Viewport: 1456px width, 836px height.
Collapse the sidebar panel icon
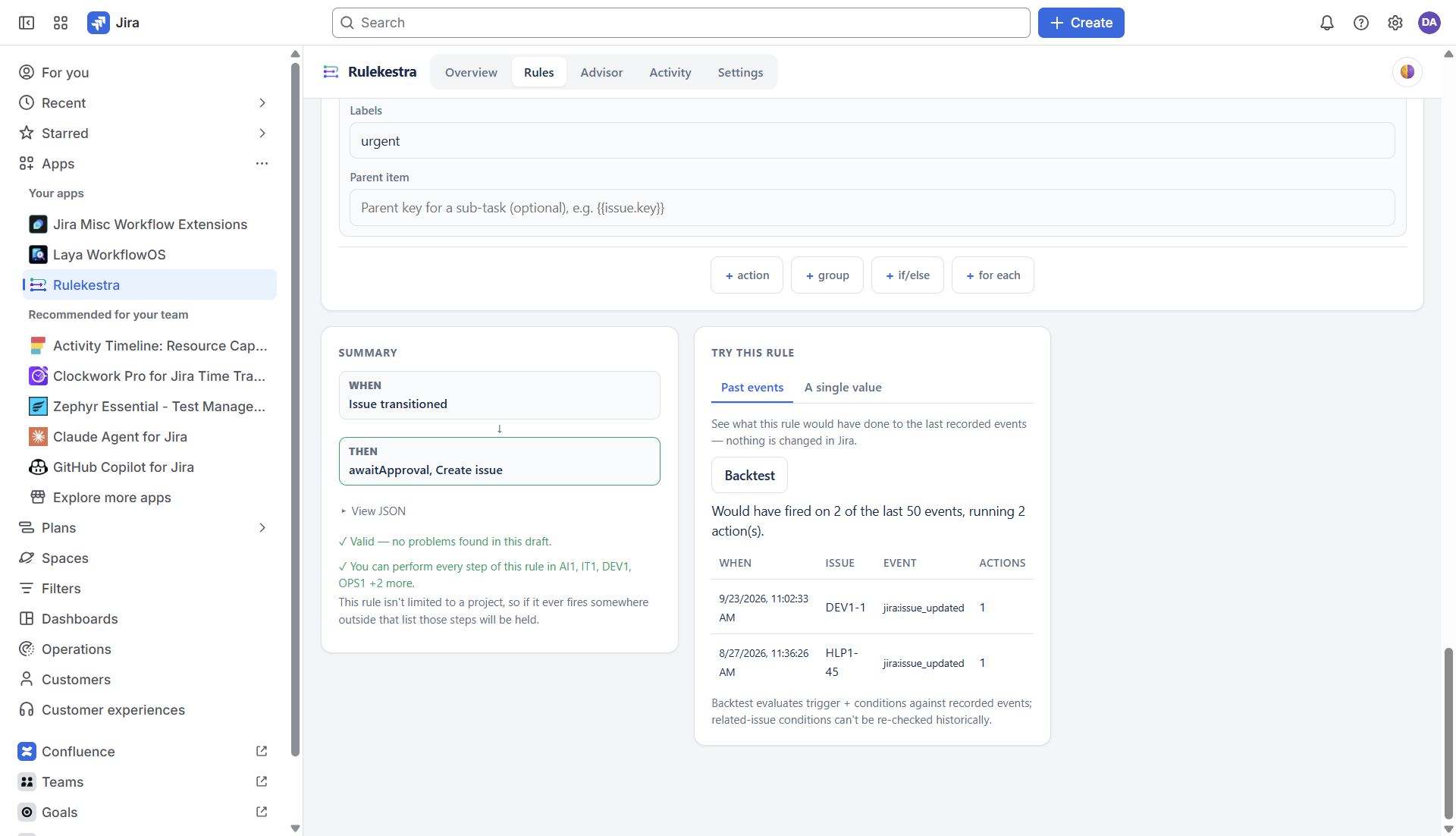(x=27, y=23)
